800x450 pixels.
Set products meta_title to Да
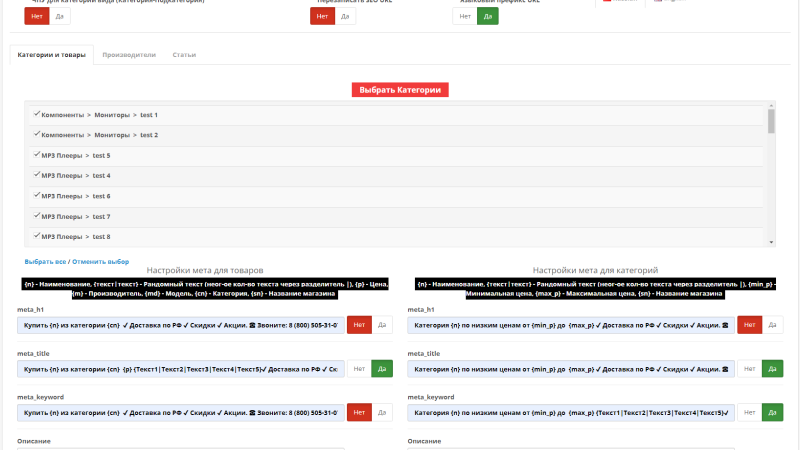pyautogui.click(x=382, y=369)
